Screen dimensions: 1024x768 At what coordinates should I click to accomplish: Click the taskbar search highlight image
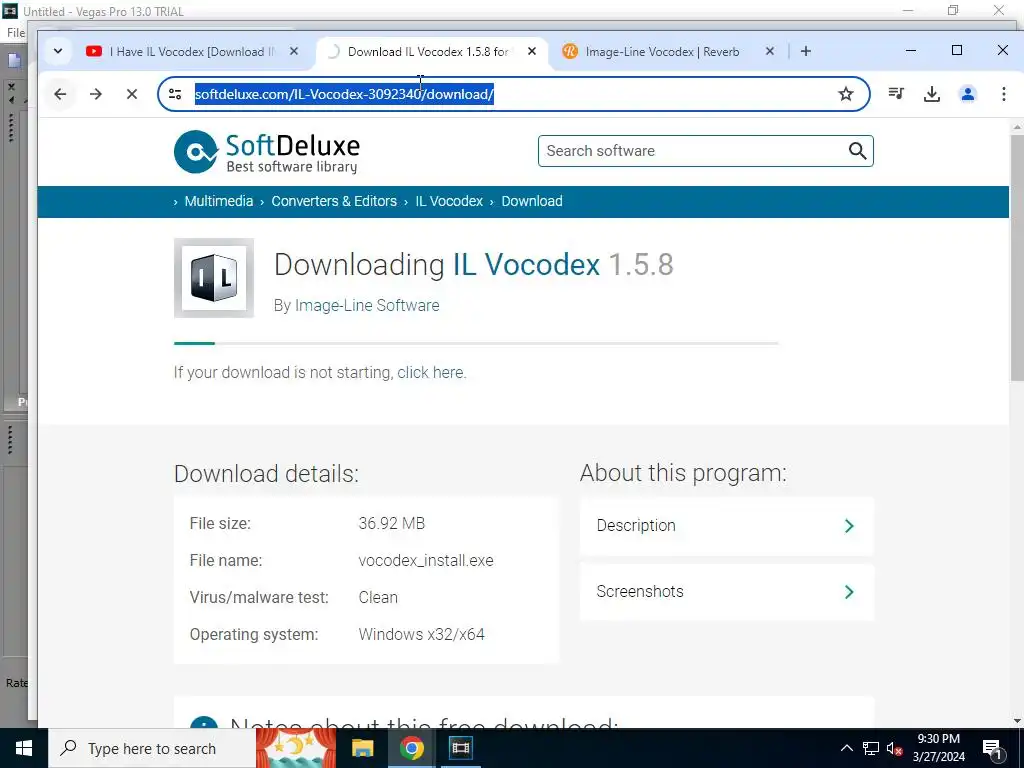[x=296, y=748]
